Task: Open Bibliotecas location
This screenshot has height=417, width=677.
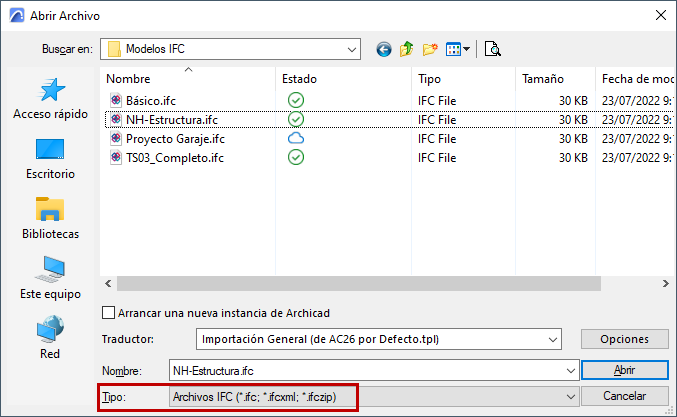Action: click(51, 218)
